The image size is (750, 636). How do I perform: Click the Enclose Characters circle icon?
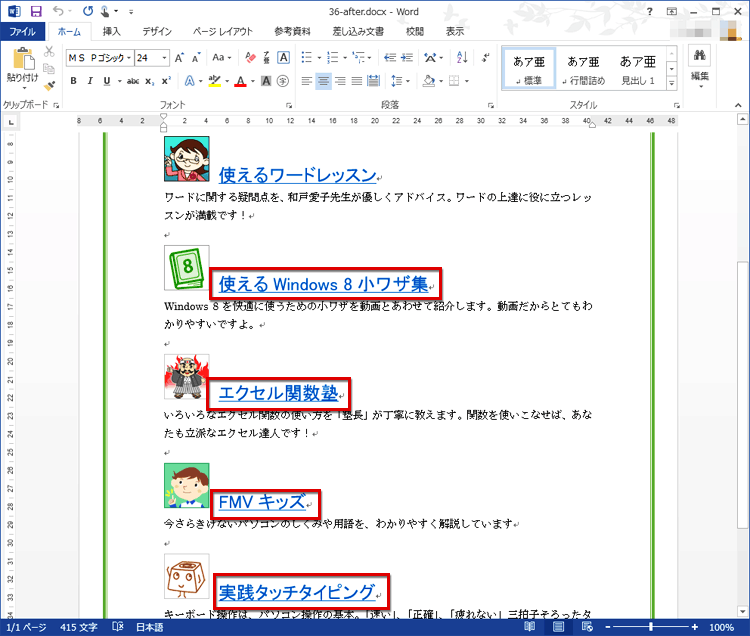tap(283, 81)
